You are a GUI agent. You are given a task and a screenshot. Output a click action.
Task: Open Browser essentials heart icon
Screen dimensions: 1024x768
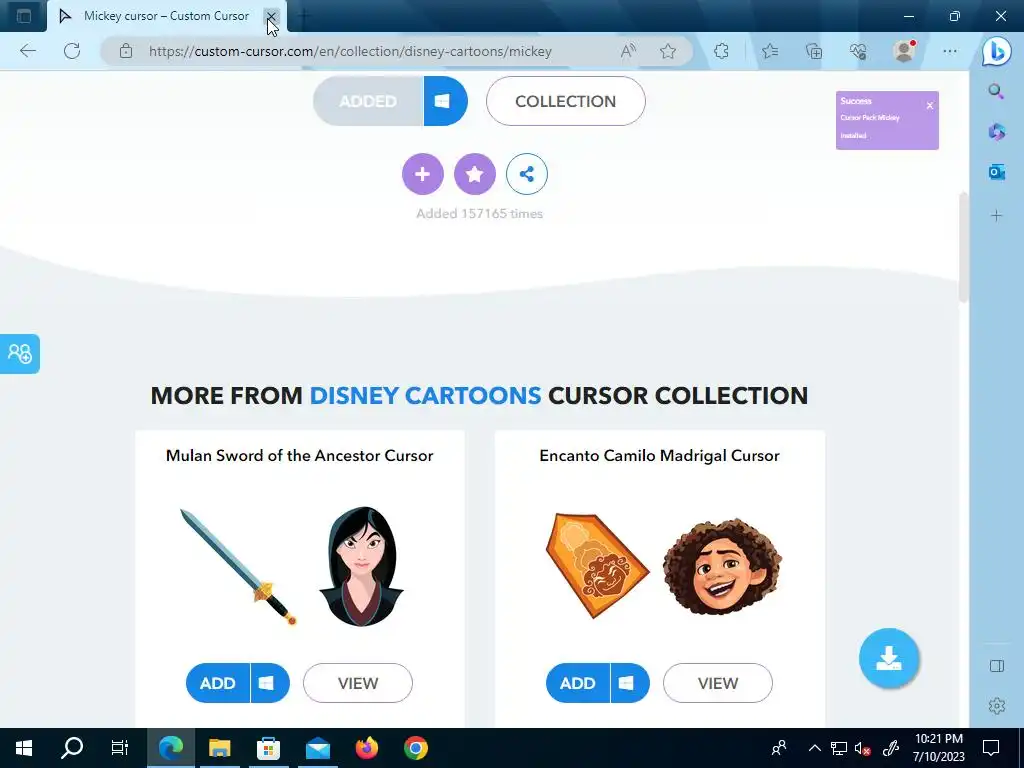[858, 51]
